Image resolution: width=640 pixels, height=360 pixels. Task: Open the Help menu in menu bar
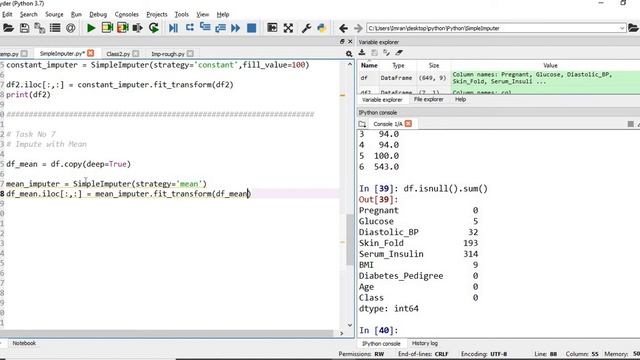coord(223,14)
